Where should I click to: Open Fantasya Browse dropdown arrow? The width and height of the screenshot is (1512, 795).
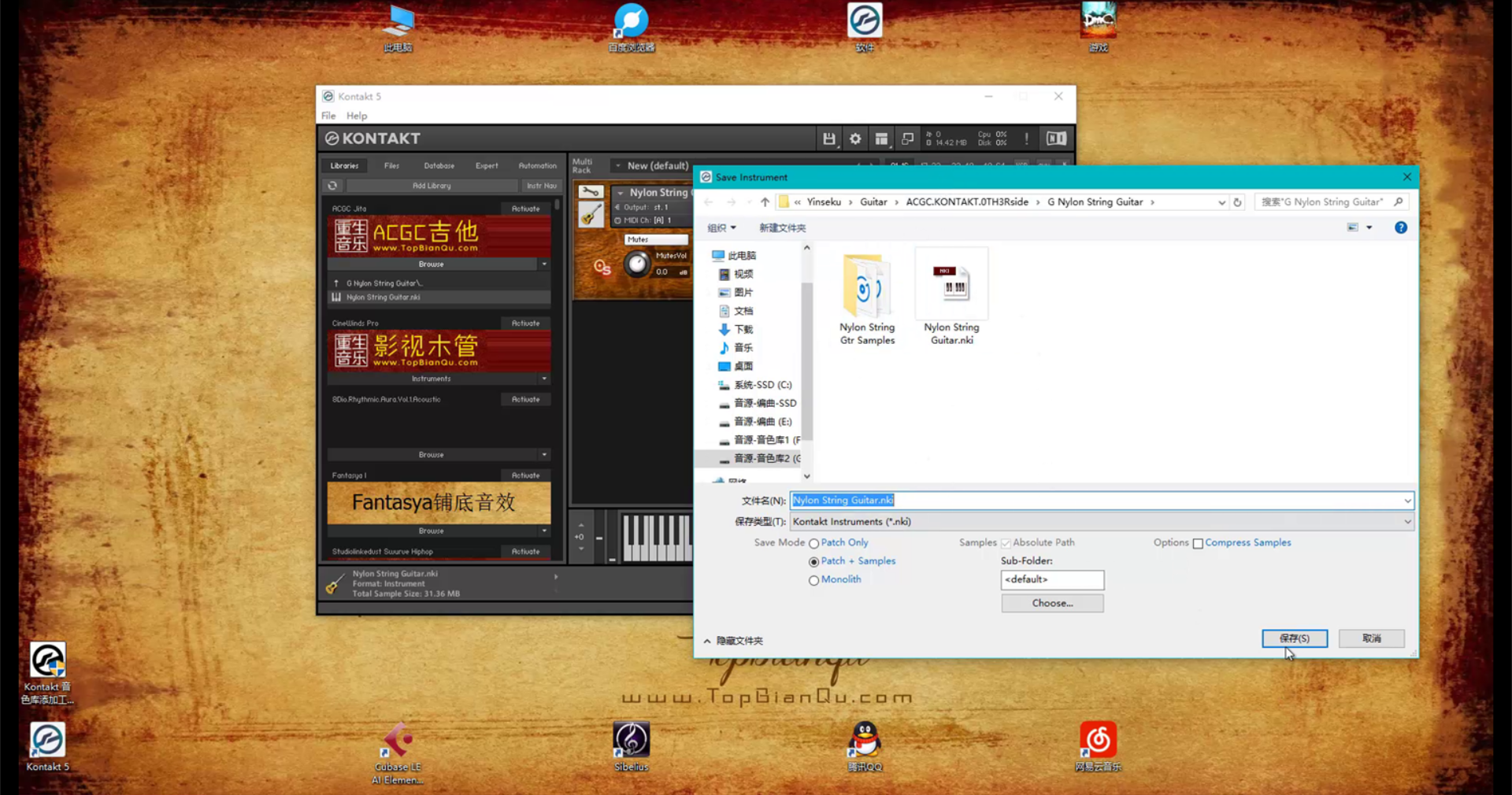pos(544,531)
